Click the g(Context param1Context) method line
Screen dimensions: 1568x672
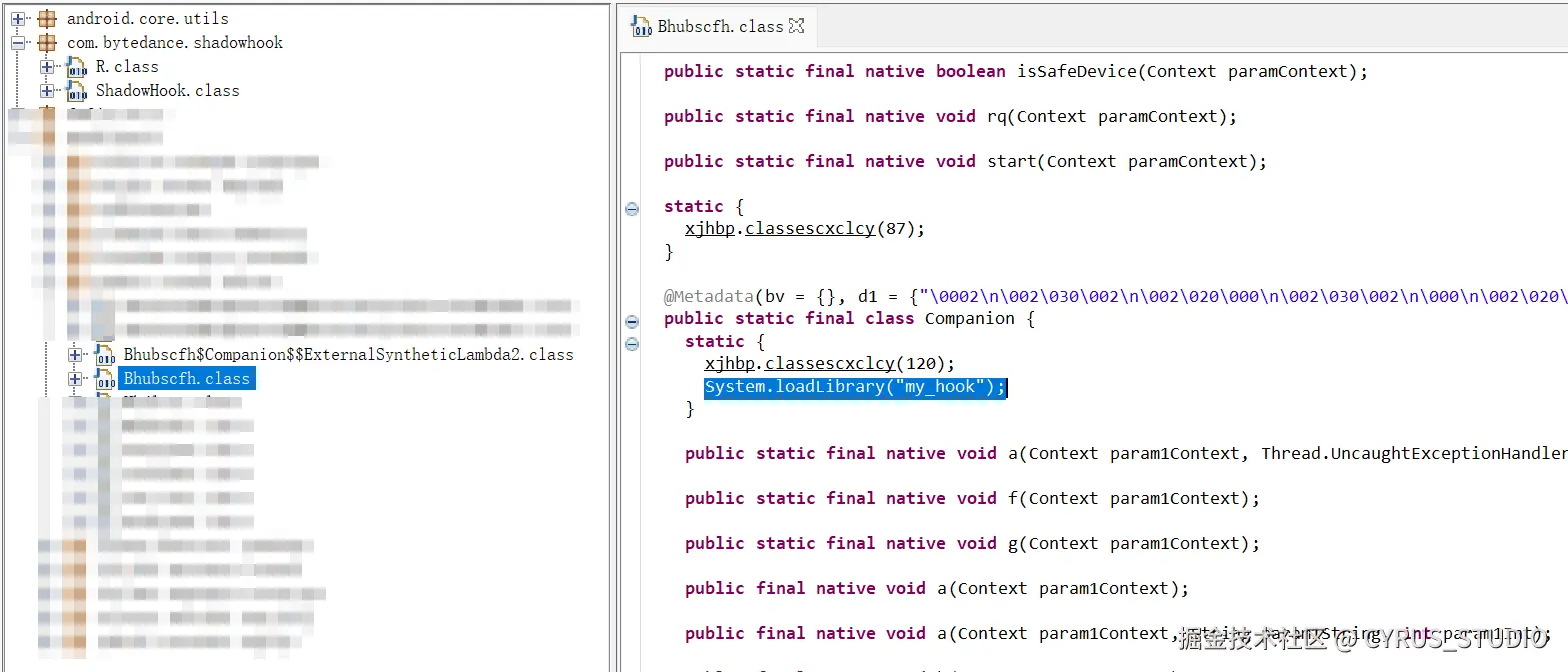point(972,543)
